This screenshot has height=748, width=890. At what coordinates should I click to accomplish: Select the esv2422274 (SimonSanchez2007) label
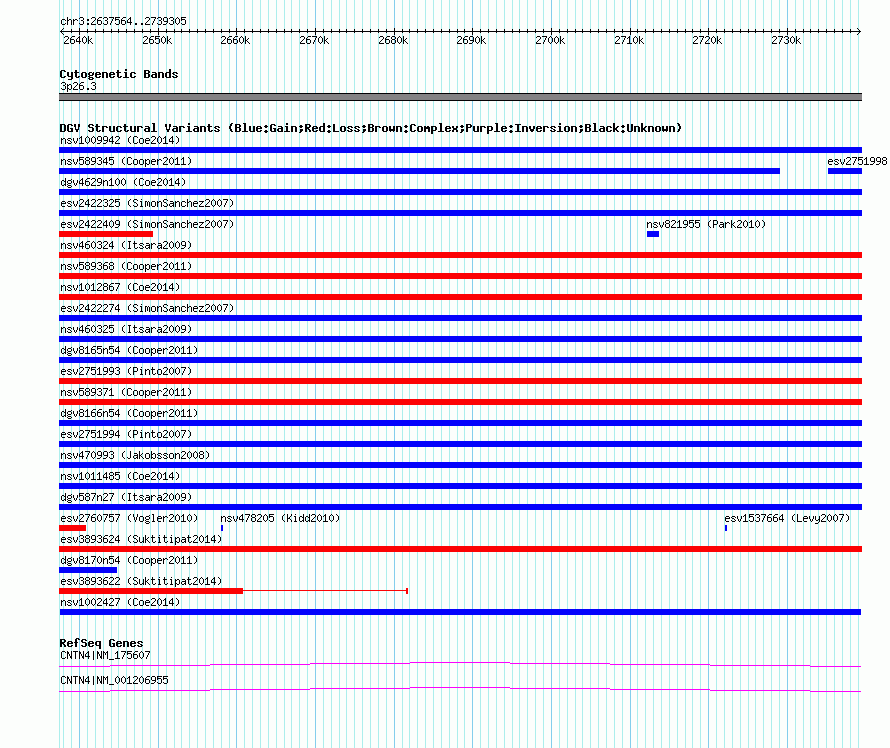(147, 308)
